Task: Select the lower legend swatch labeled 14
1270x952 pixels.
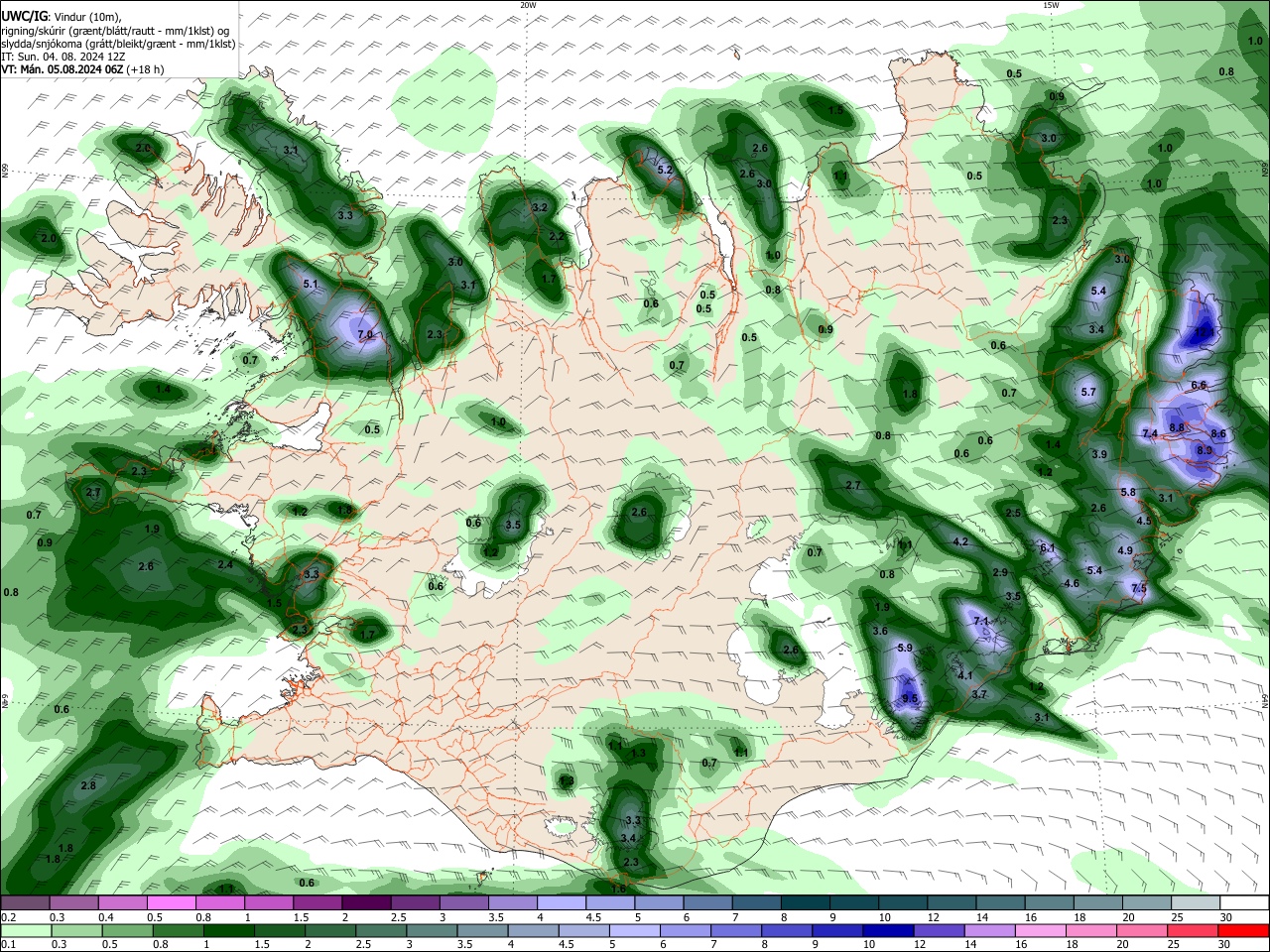Action: click(x=988, y=931)
